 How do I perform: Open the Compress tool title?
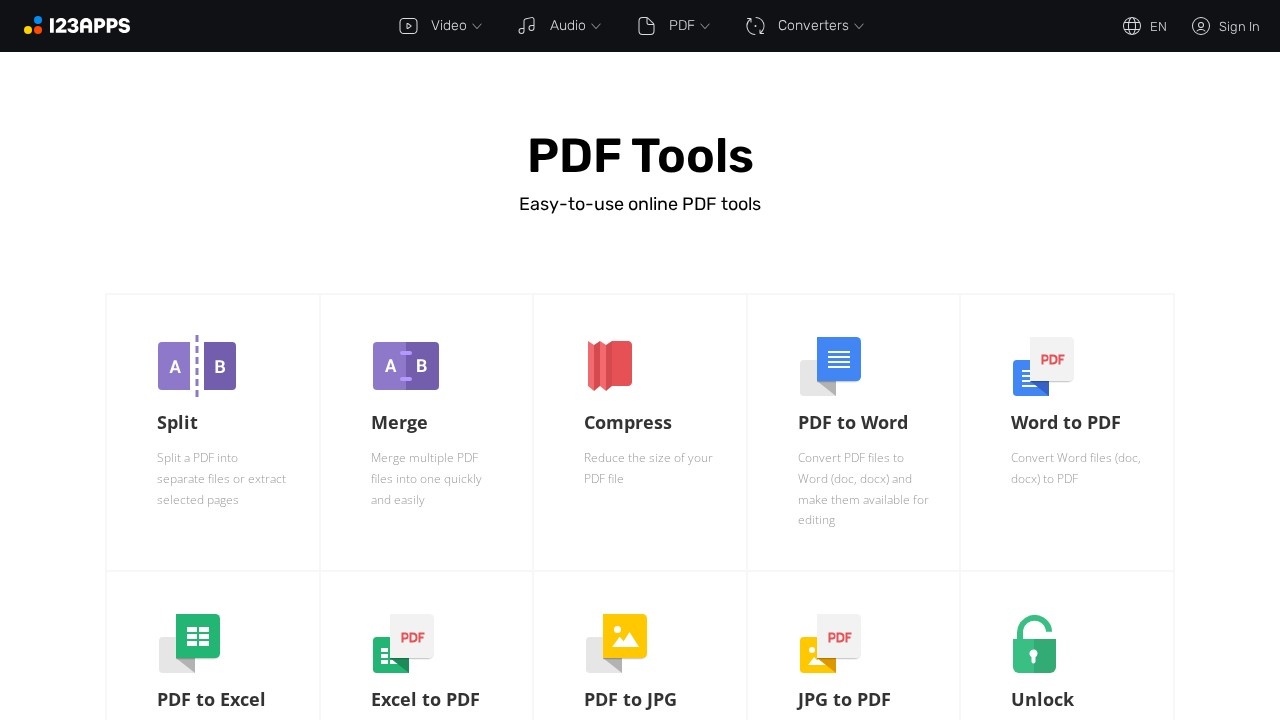point(628,422)
